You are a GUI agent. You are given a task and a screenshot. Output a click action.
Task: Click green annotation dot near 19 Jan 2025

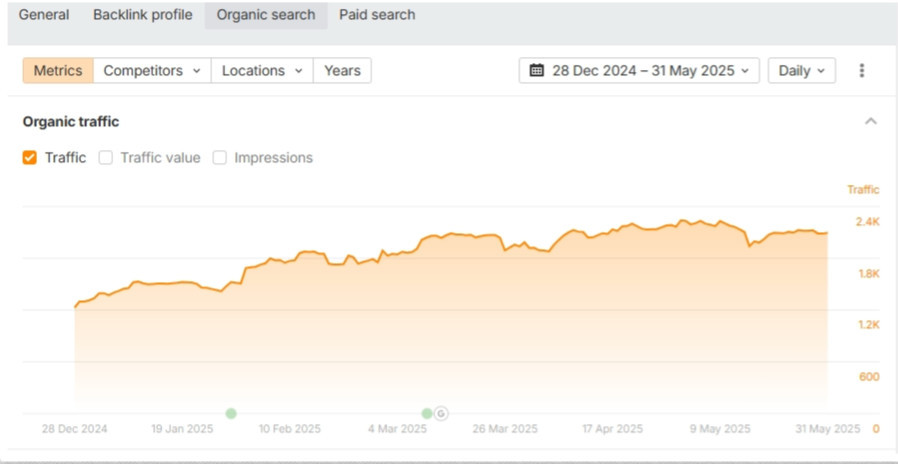231,413
